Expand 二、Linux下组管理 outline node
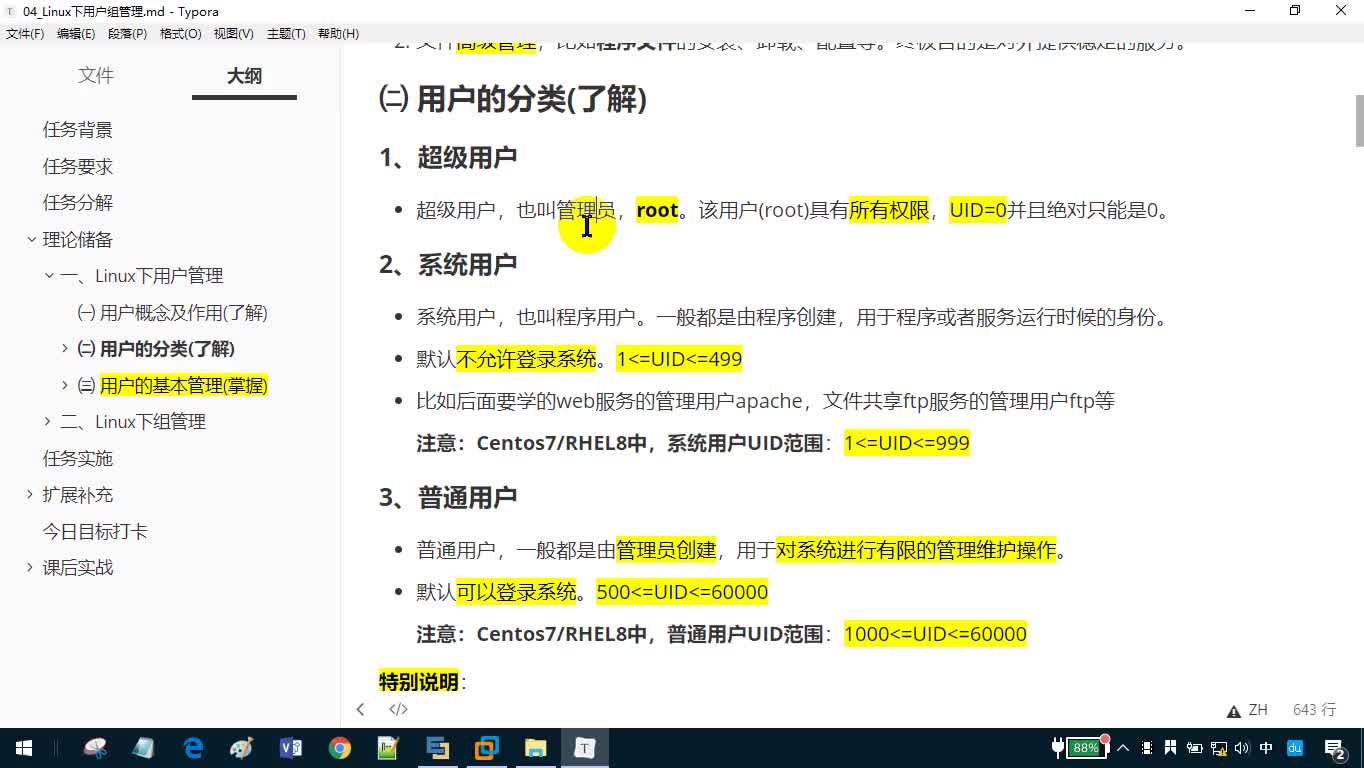The image size is (1364, 768). [48, 422]
